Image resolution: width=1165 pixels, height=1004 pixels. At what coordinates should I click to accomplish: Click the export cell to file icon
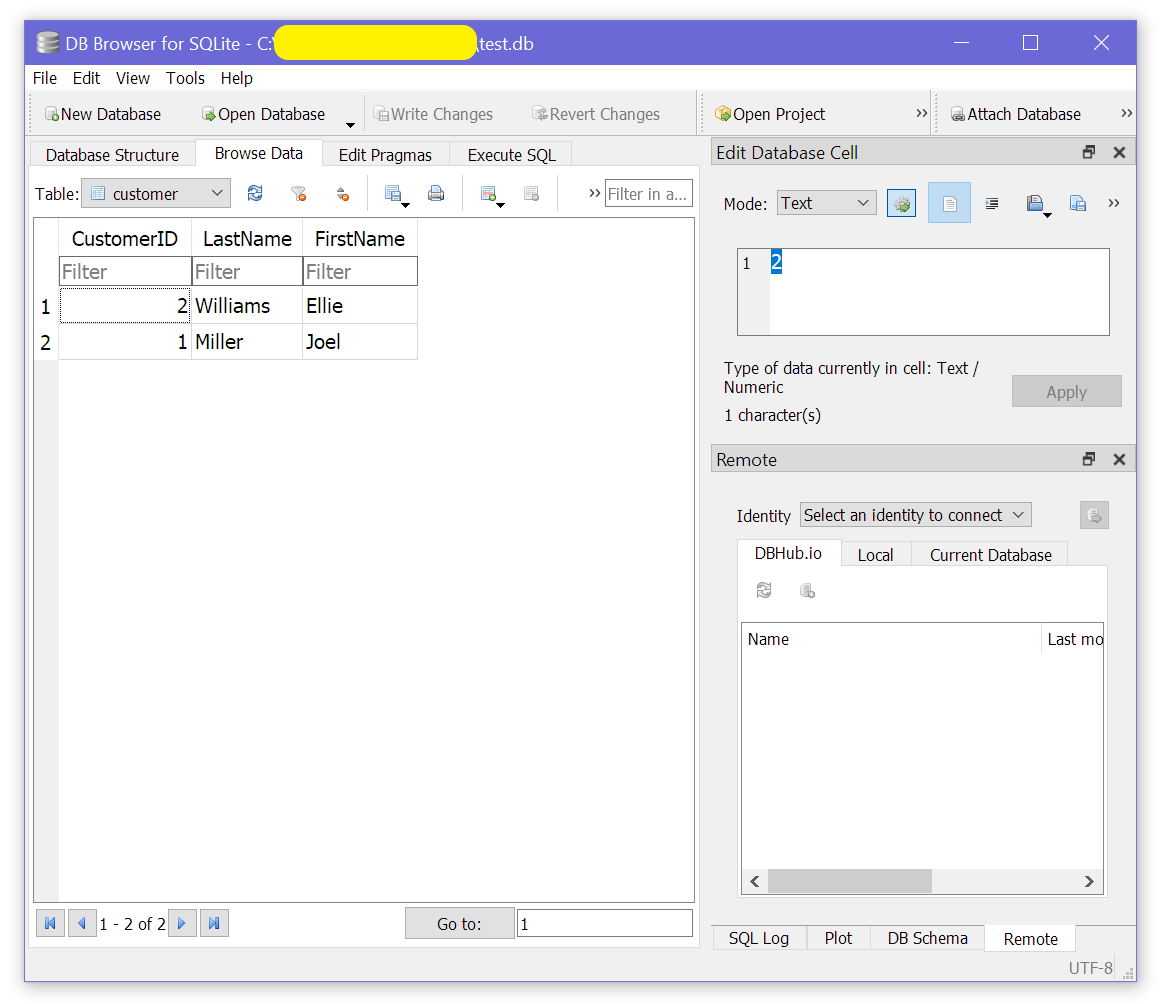point(1077,204)
